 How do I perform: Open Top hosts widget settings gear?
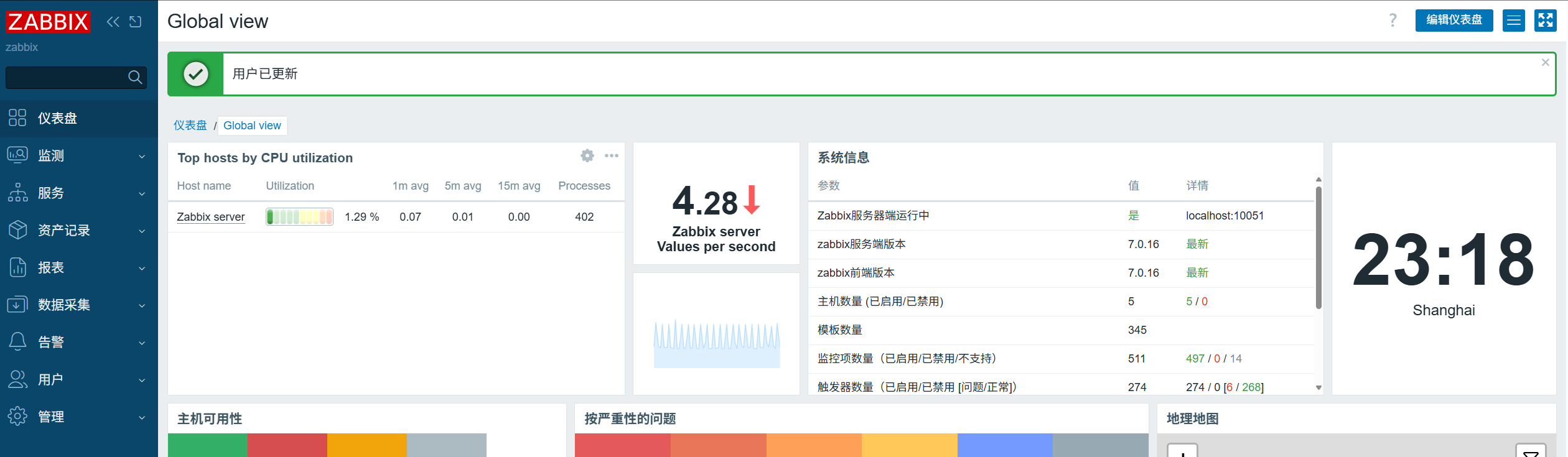click(587, 155)
